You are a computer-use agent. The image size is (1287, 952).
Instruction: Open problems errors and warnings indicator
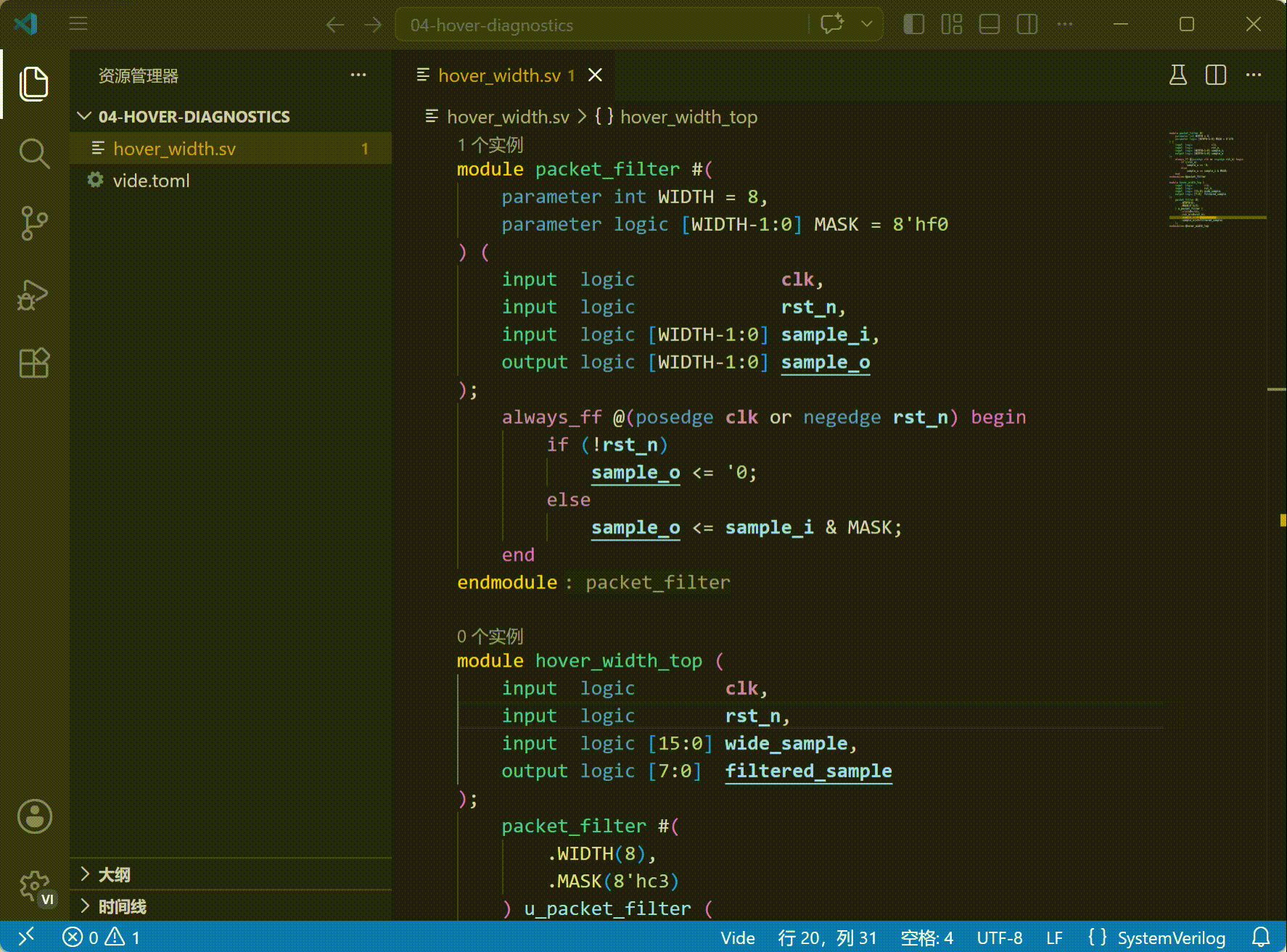[x=101, y=937]
